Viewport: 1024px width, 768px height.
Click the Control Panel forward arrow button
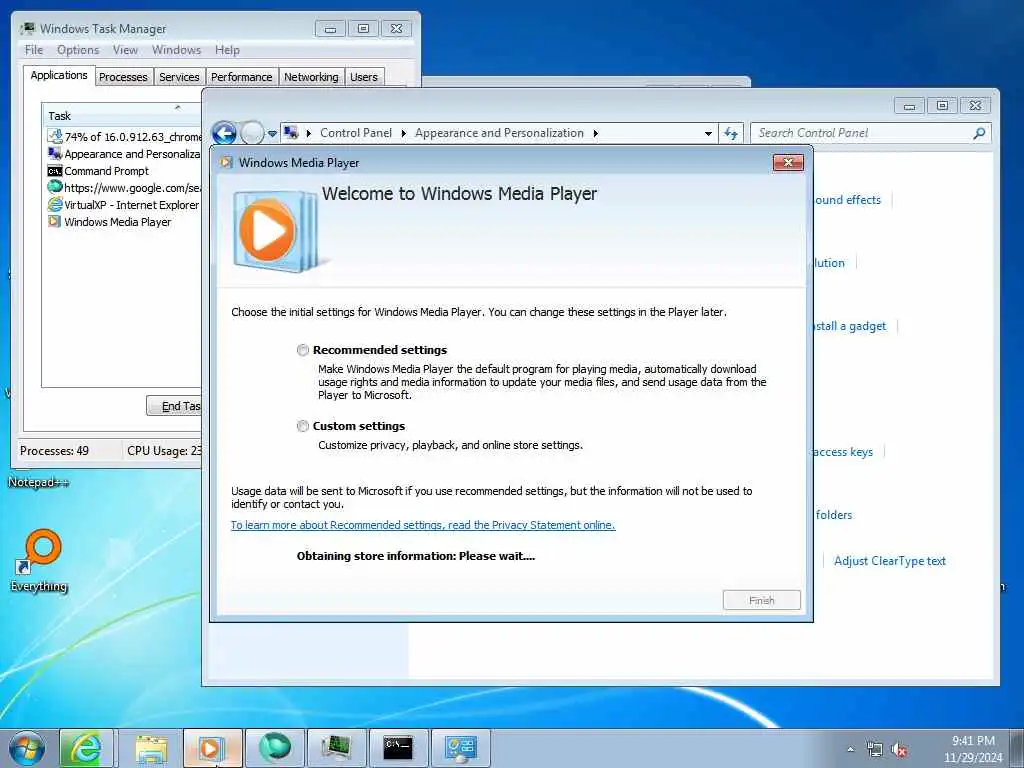point(251,133)
